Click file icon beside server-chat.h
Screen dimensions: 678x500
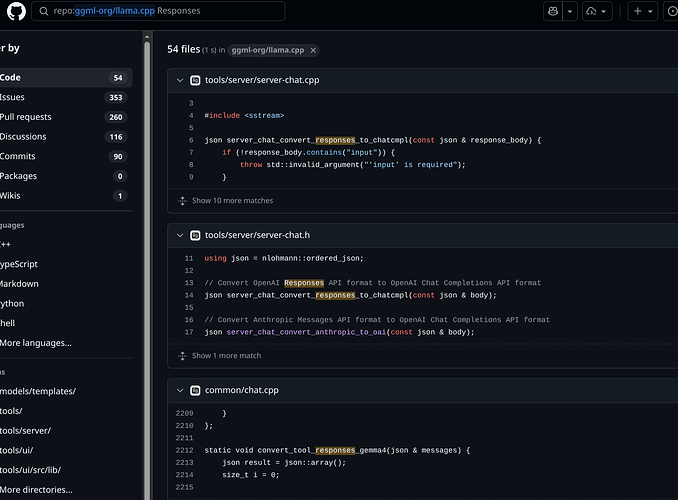(x=195, y=235)
